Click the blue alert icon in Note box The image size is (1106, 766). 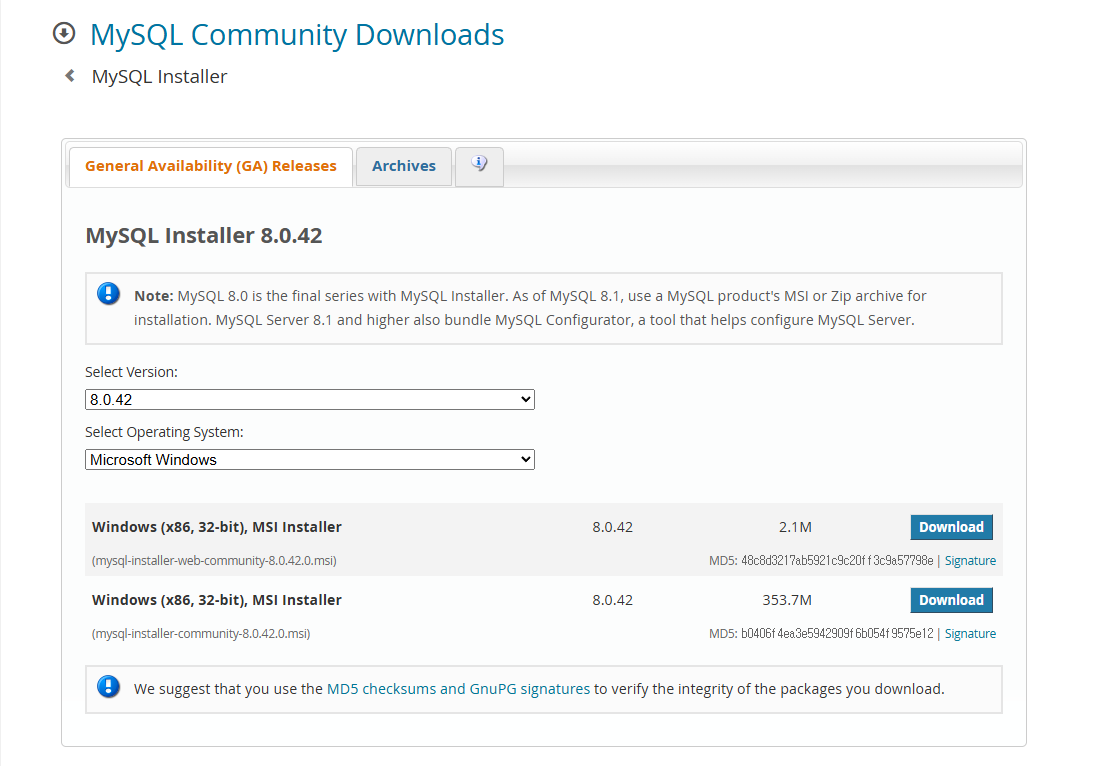coord(109,293)
